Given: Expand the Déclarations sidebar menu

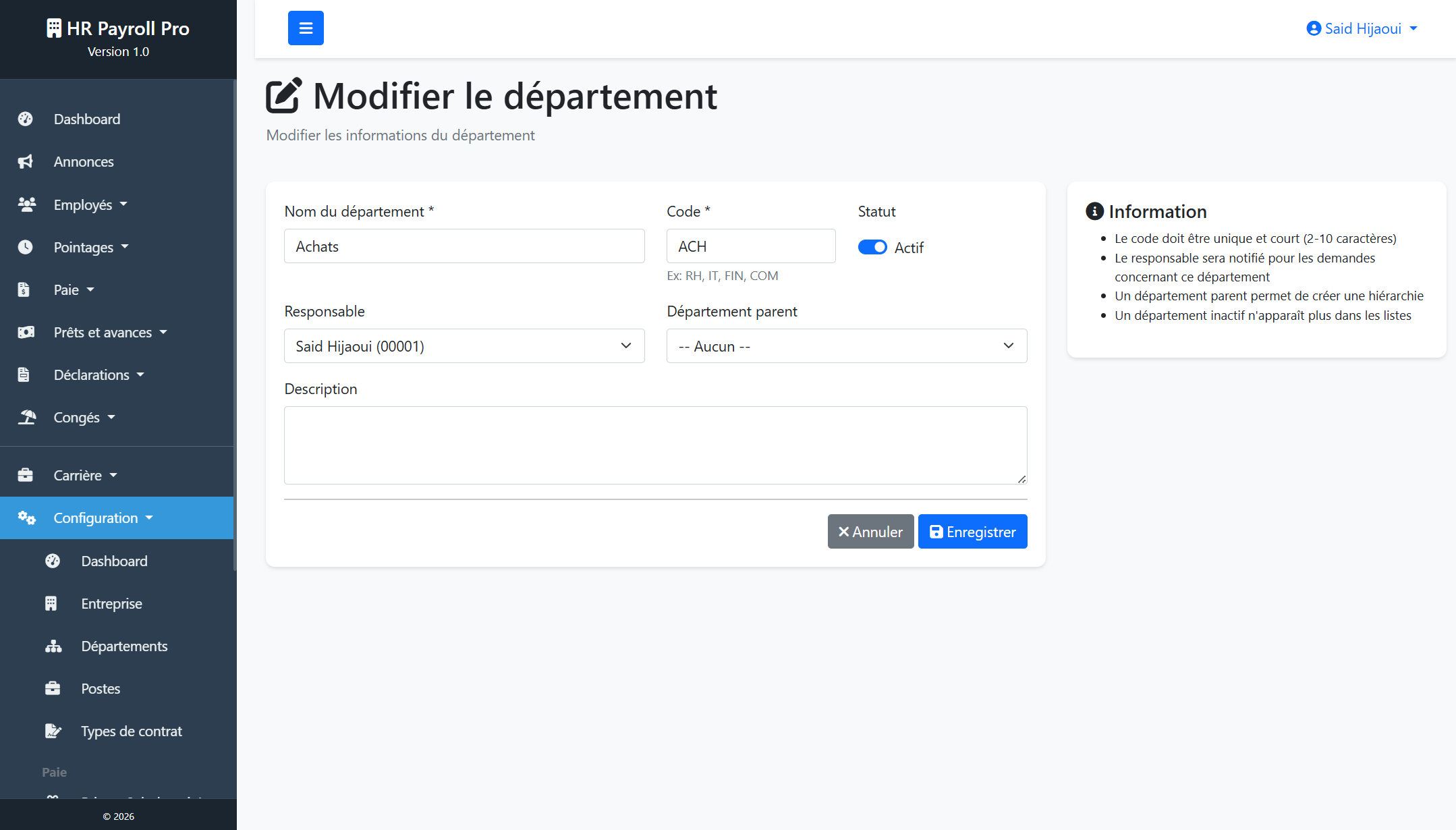Looking at the screenshot, I should [x=117, y=375].
